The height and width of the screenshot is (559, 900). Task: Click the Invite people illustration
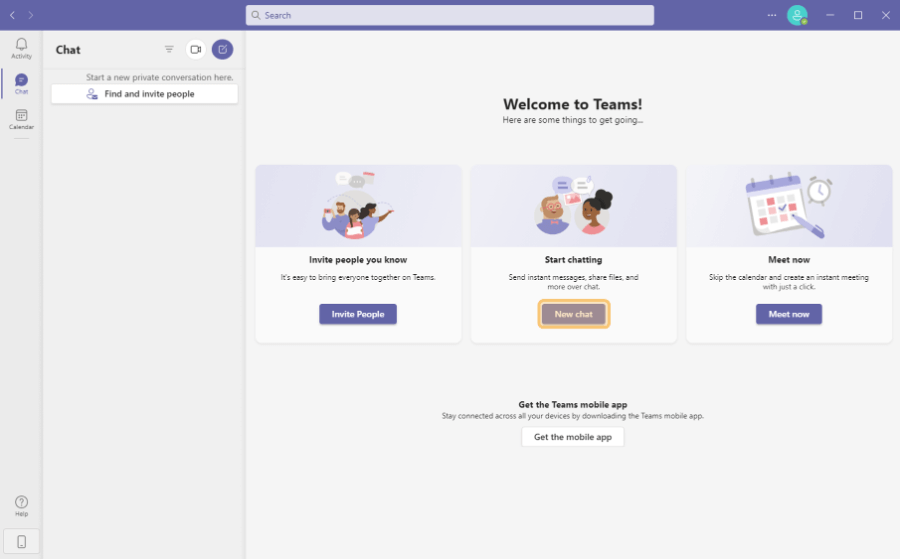358,205
